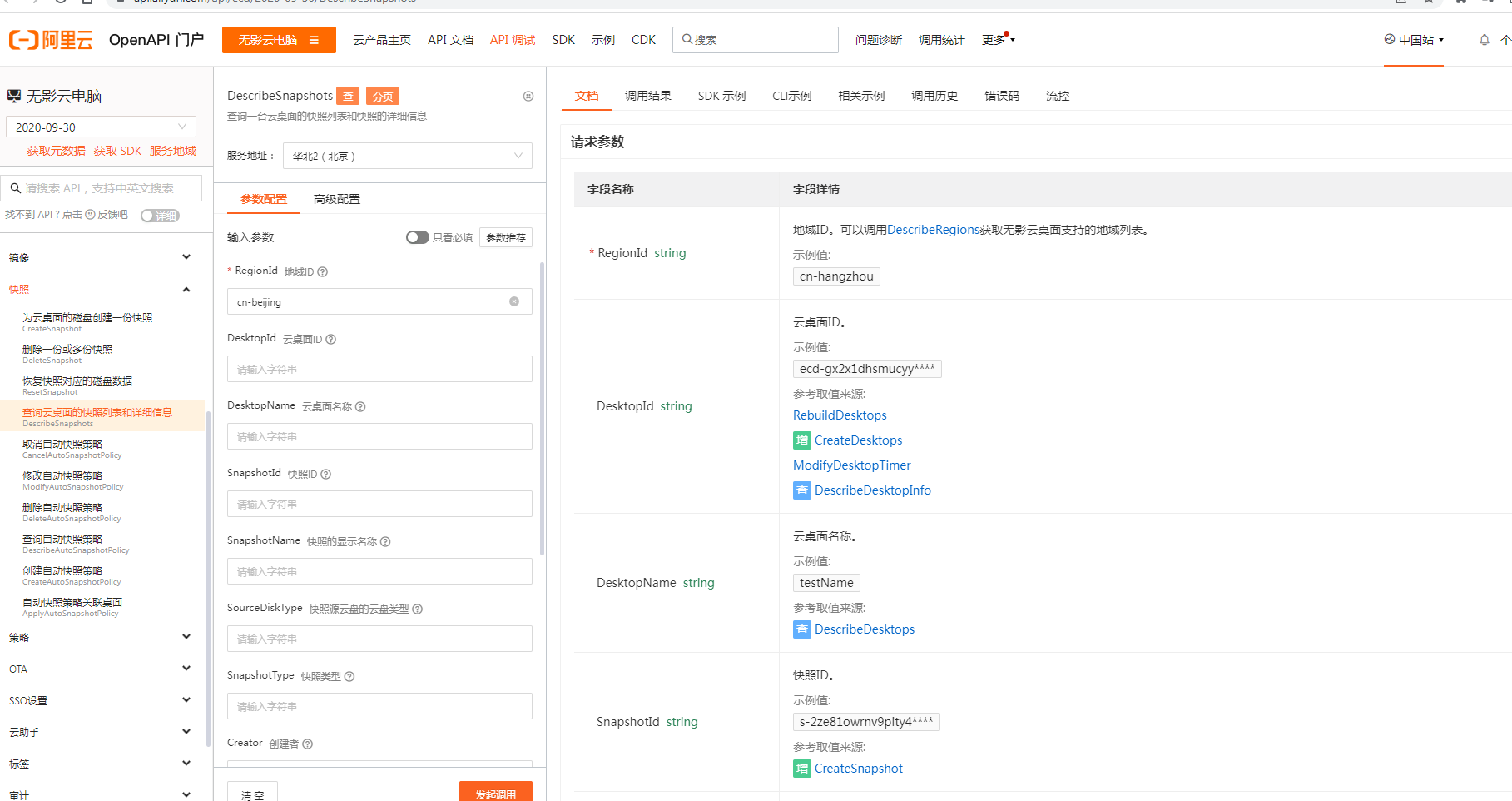Click the green 增 badge beside CreateDesktops
Screen dimensions: 1512x801
tap(802, 440)
